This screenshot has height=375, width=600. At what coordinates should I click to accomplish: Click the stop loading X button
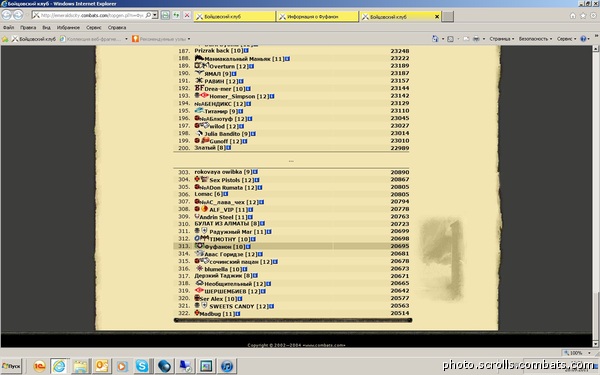pyautogui.click(x=187, y=15)
